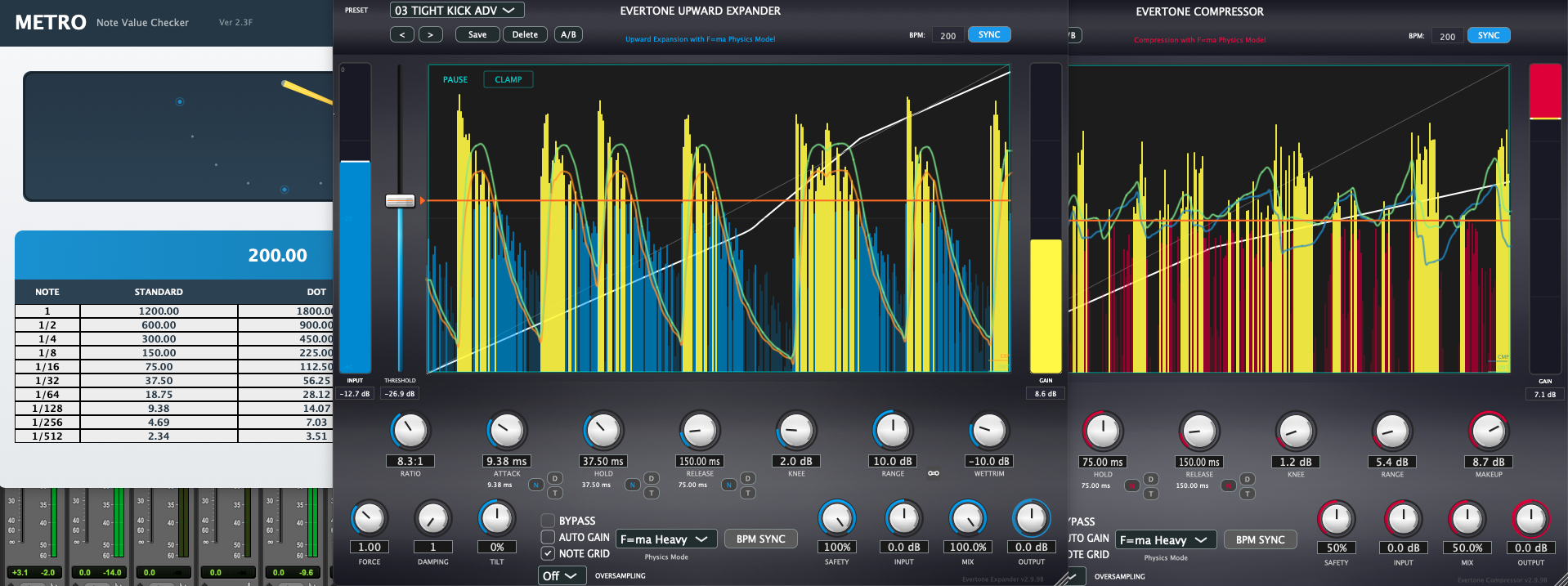Image resolution: width=1568 pixels, height=586 pixels.
Task: Go to previous preset with left arrow
Action: click(x=401, y=34)
